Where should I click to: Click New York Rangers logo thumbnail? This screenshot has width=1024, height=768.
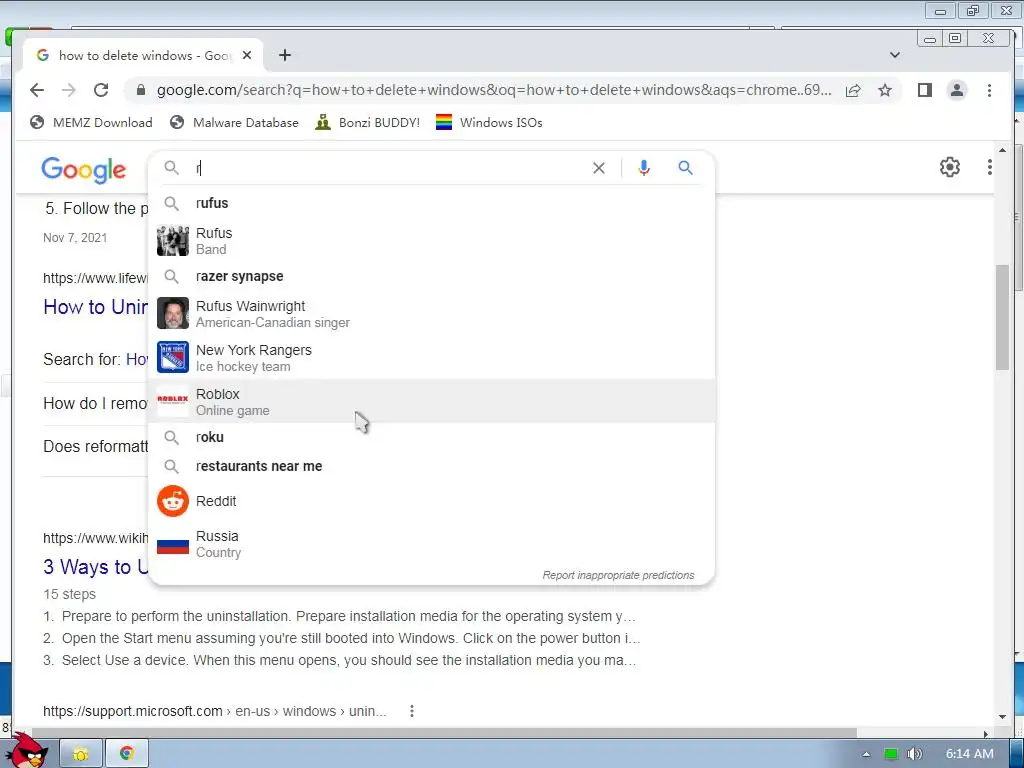[x=172, y=357]
